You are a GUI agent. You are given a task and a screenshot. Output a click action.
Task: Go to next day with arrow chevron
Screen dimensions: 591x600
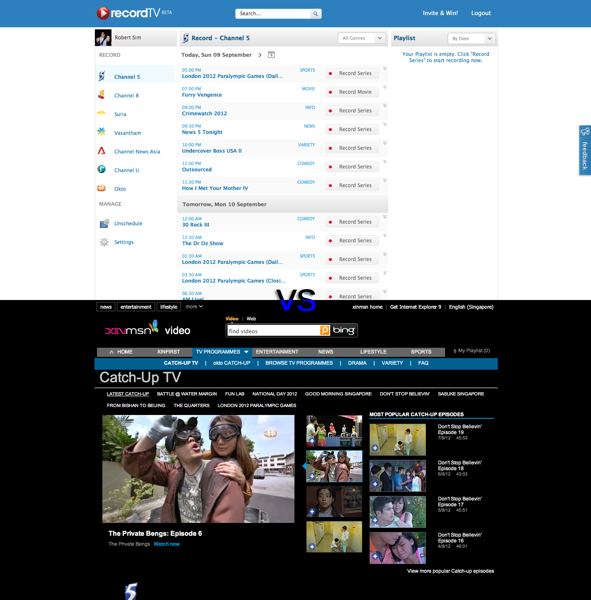pos(260,55)
